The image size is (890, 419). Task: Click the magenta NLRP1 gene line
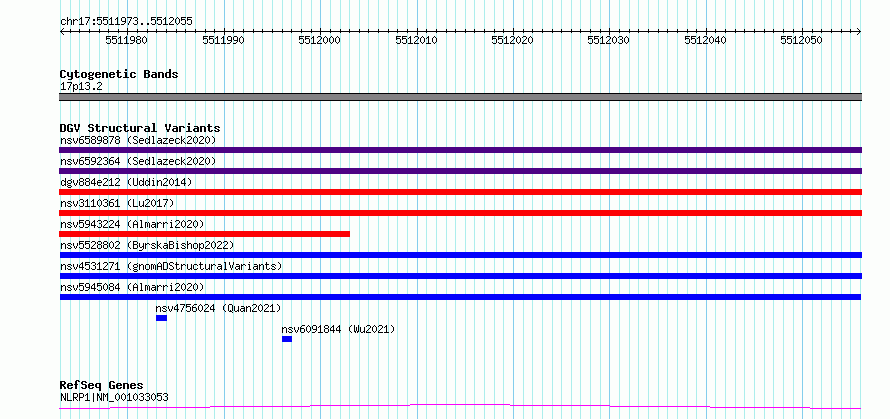pyautogui.click(x=460, y=406)
